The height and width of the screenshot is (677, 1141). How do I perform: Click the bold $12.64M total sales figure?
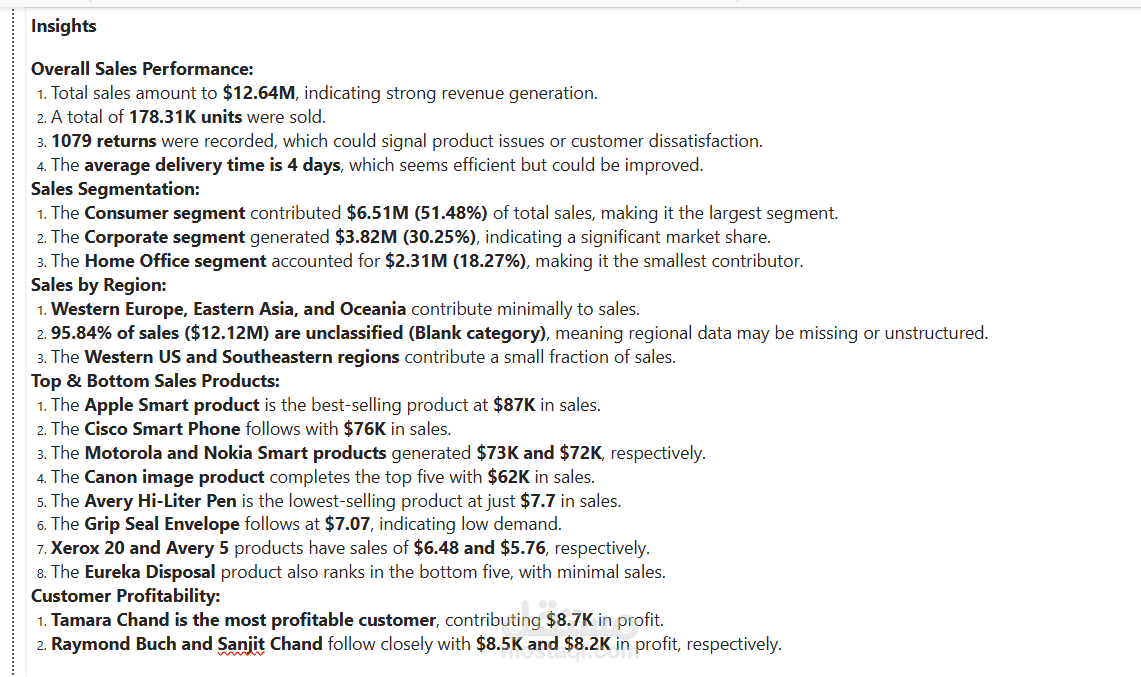click(259, 93)
